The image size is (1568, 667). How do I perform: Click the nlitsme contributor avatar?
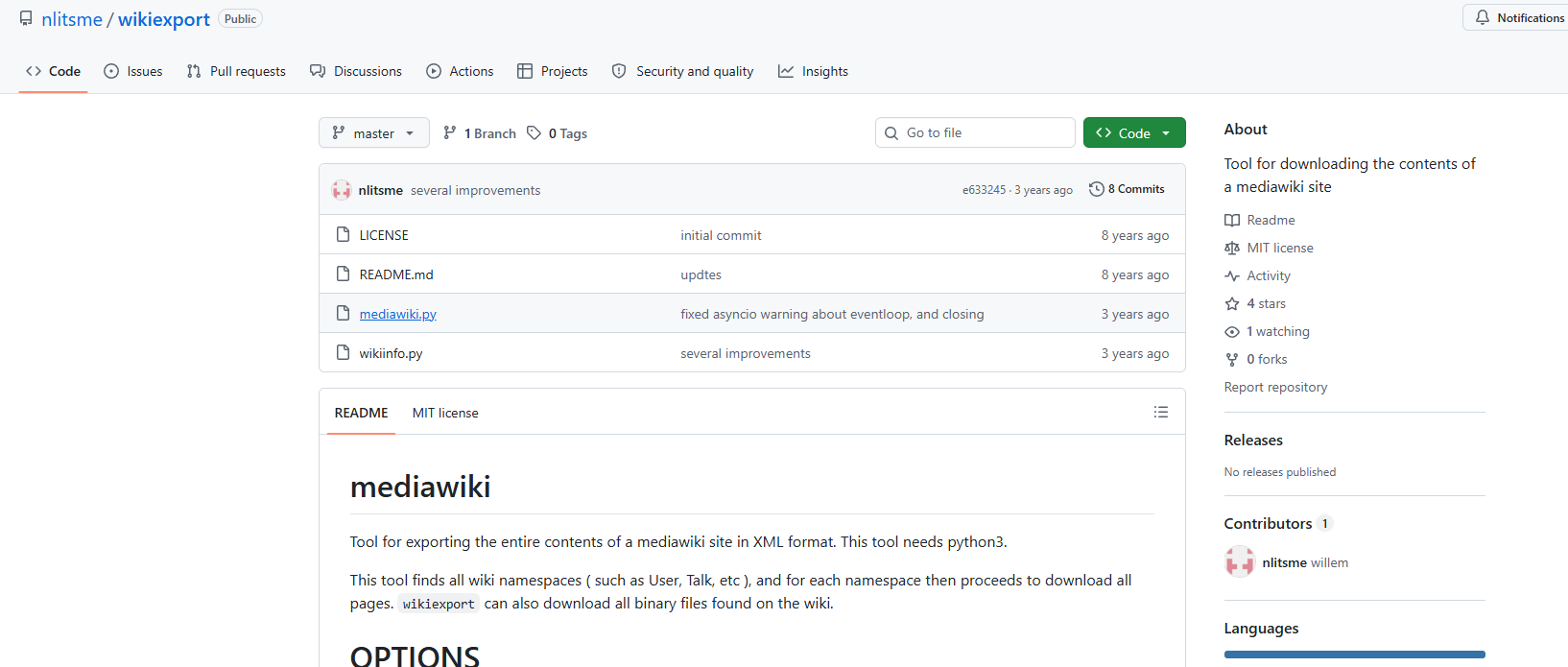click(1240, 561)
